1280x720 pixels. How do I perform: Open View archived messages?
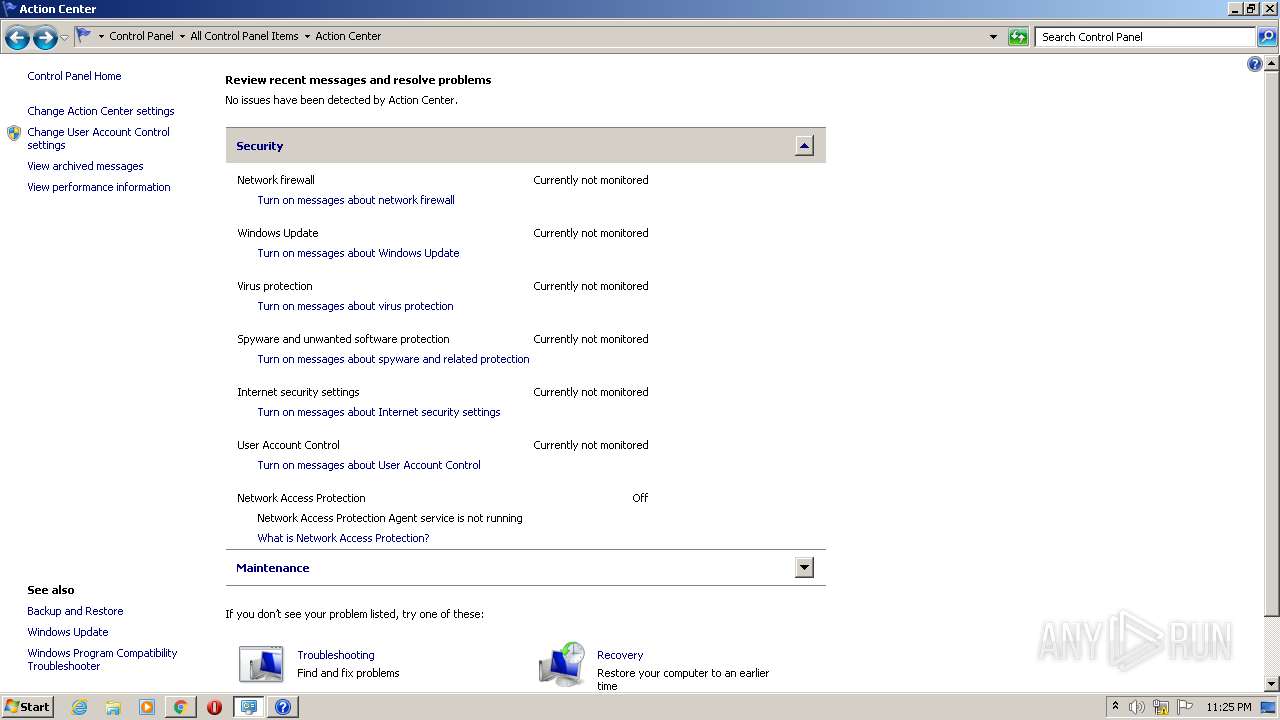[85, 166]
